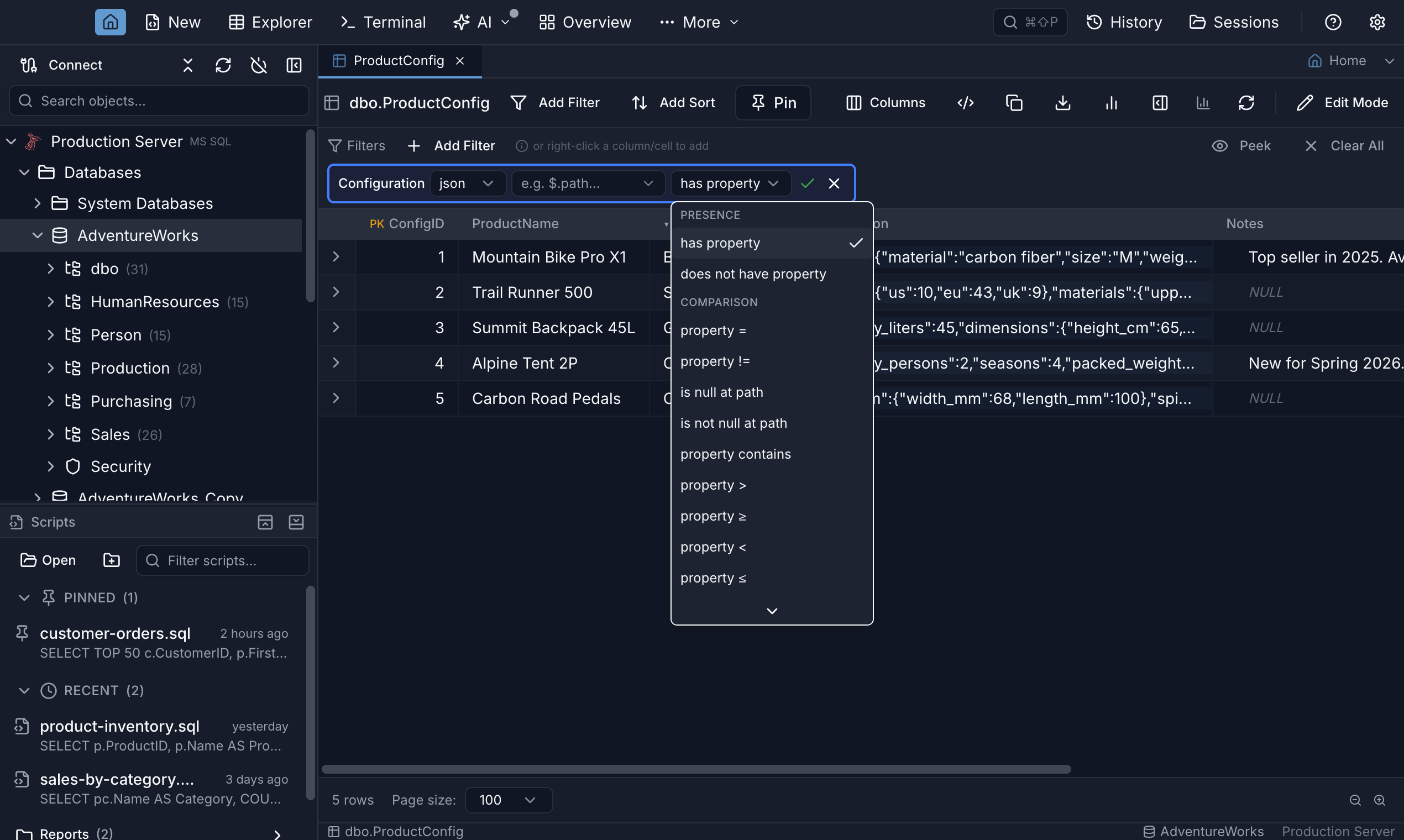Click the dimmed column chart icon
This screenshot has width=1404, height=840.
click(x=1203, y=102)
